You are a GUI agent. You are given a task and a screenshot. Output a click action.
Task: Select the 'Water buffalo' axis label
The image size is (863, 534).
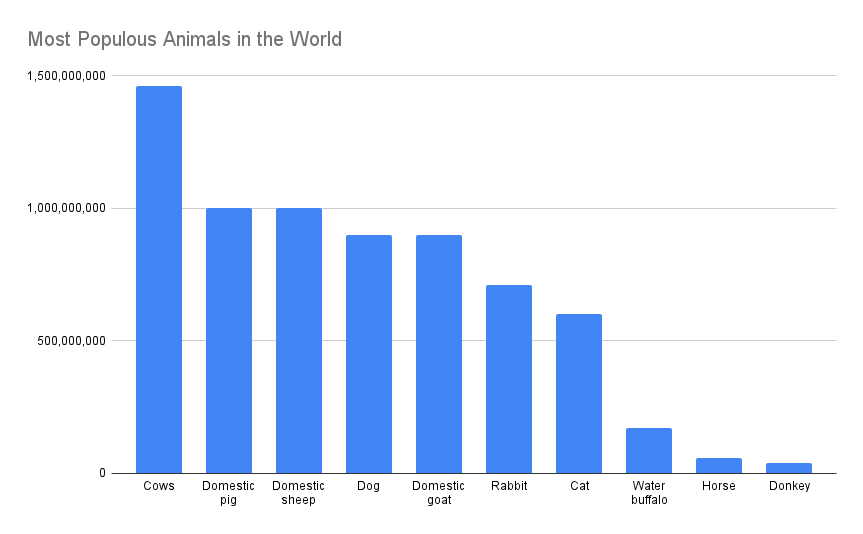tap(649, 493)
